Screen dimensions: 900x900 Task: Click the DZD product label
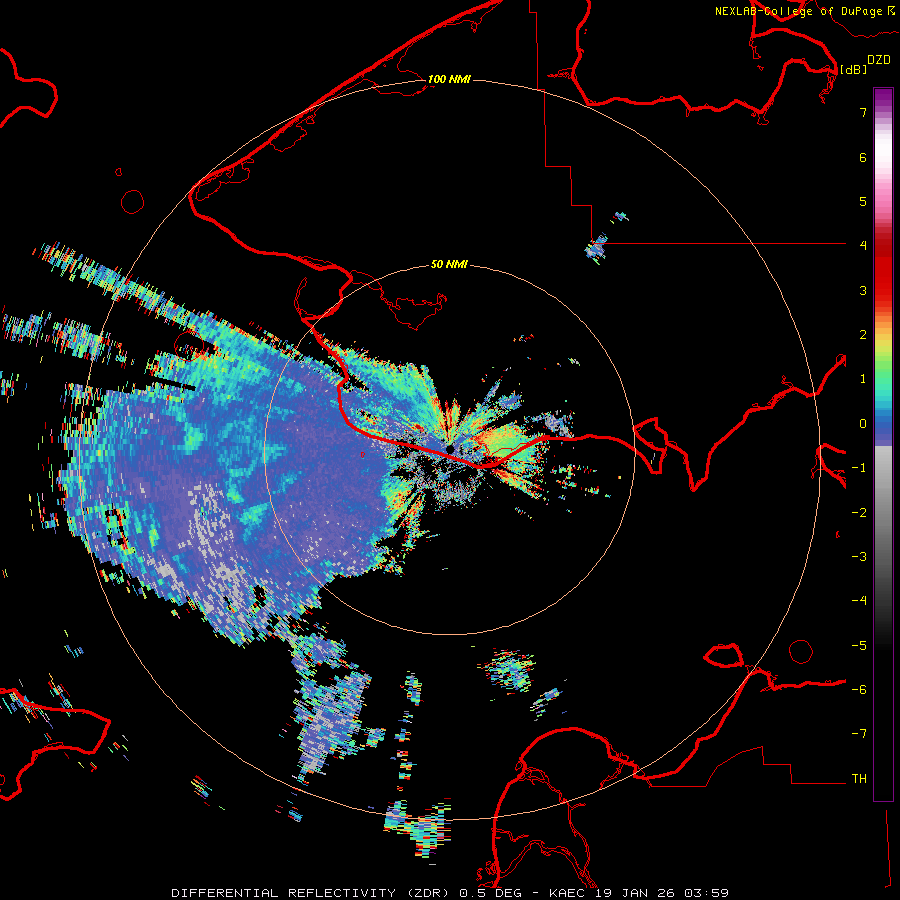point(879,60)
